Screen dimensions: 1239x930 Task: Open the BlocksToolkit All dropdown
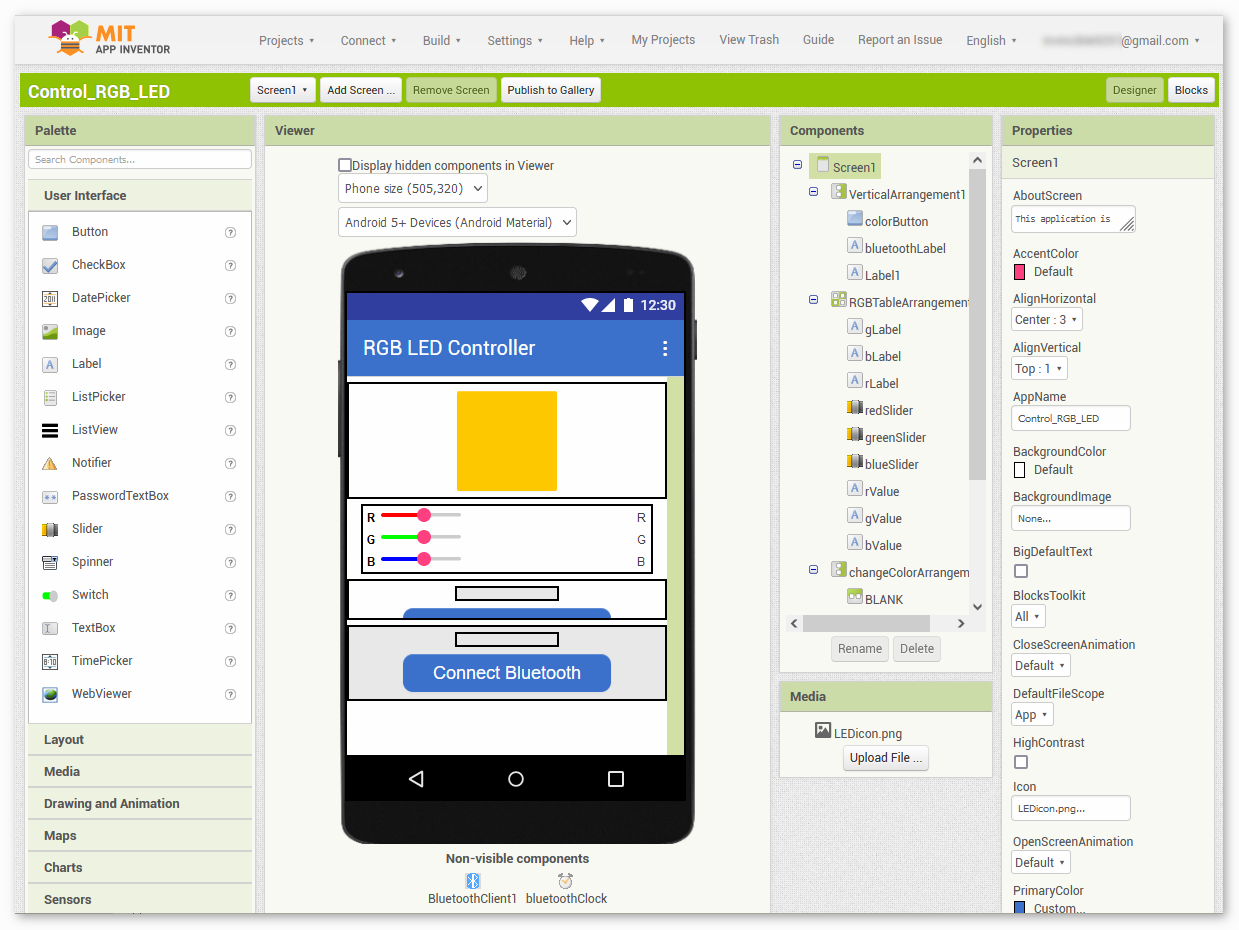[1028, 617]
